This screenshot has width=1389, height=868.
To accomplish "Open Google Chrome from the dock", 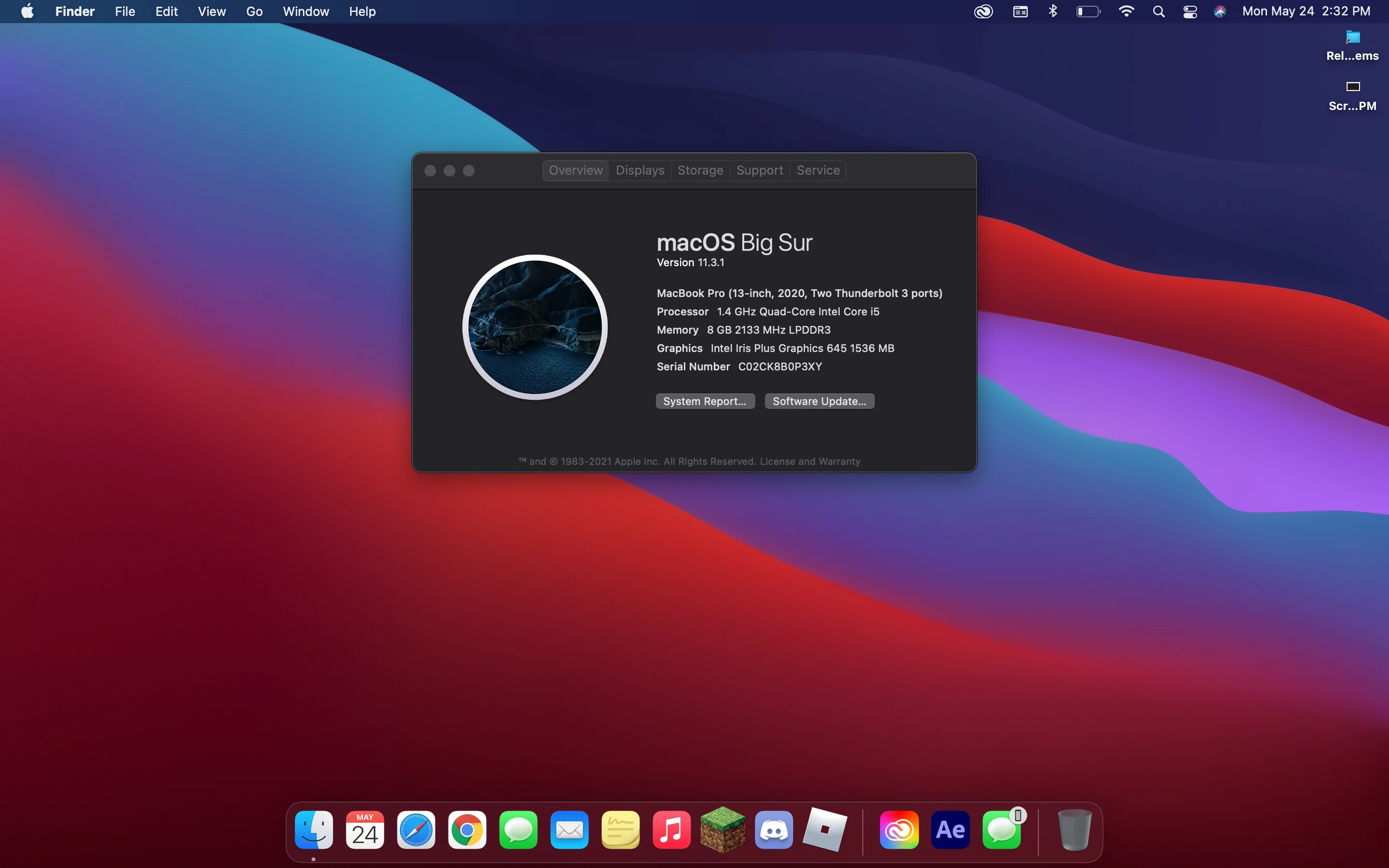I will coord(467,830).
